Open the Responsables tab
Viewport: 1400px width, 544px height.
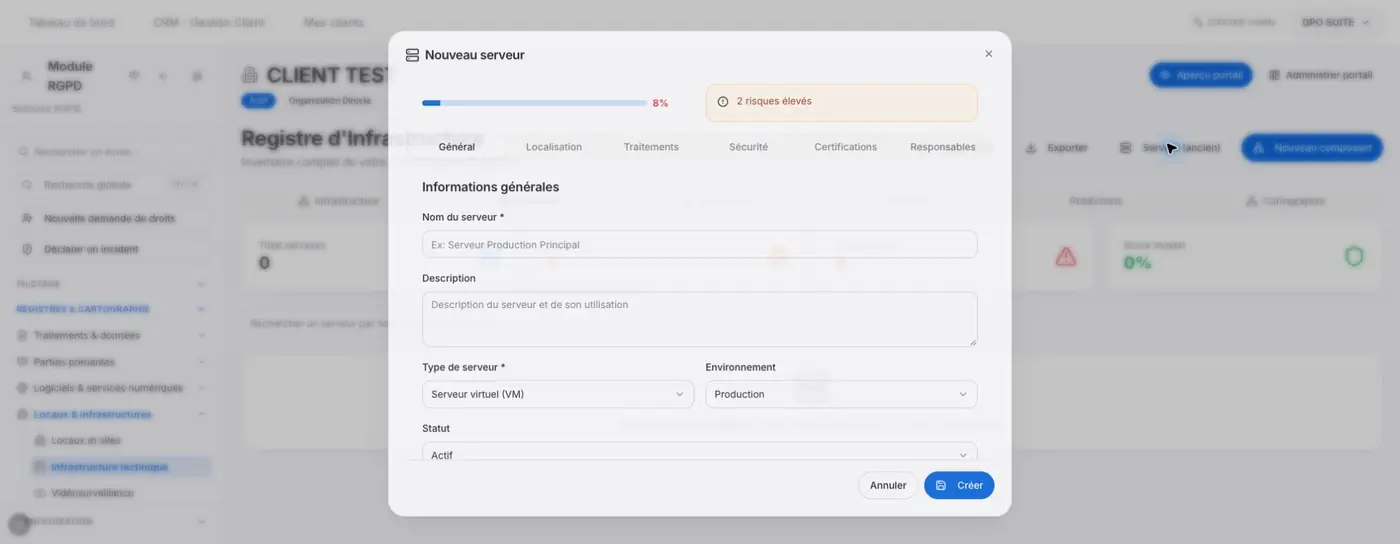click(x=943, y=147)
